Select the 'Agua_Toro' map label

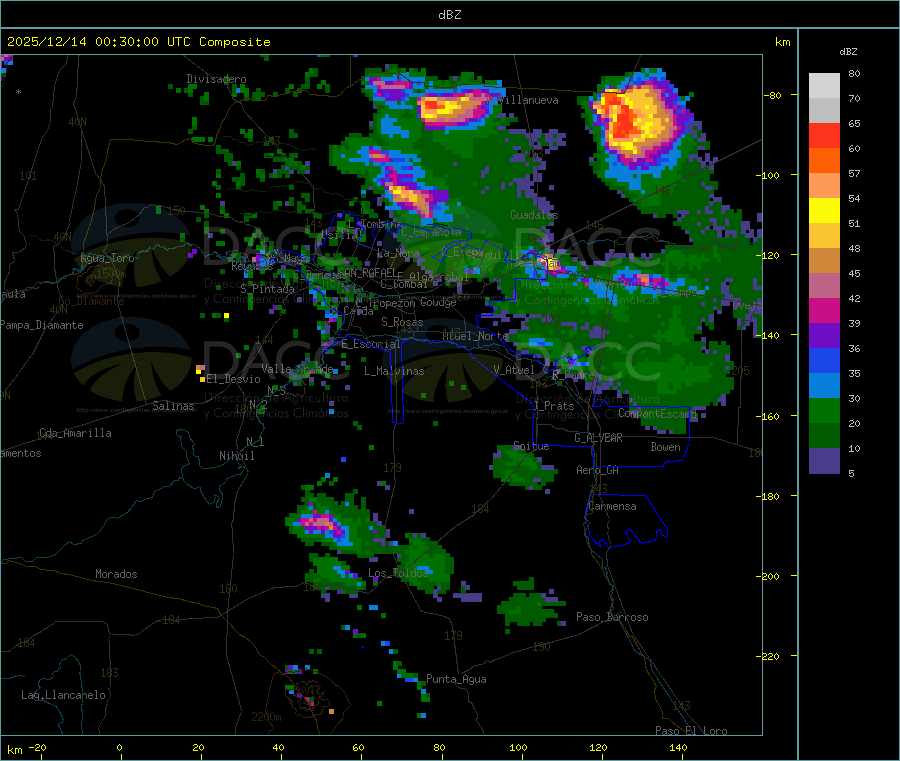point(107,258)
